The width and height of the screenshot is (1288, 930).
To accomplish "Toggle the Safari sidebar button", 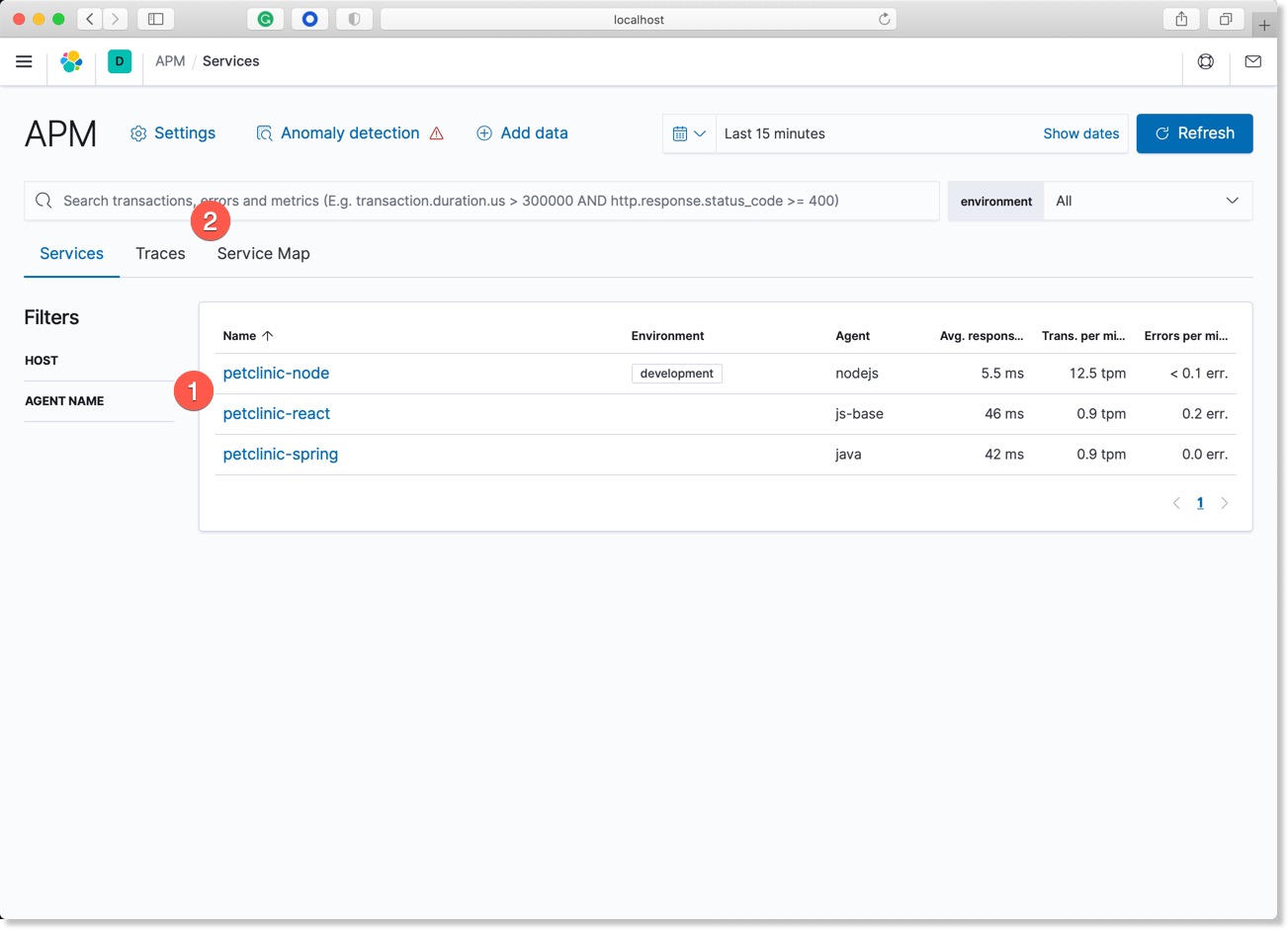I will pyautogui.click(x=155, y=19).
